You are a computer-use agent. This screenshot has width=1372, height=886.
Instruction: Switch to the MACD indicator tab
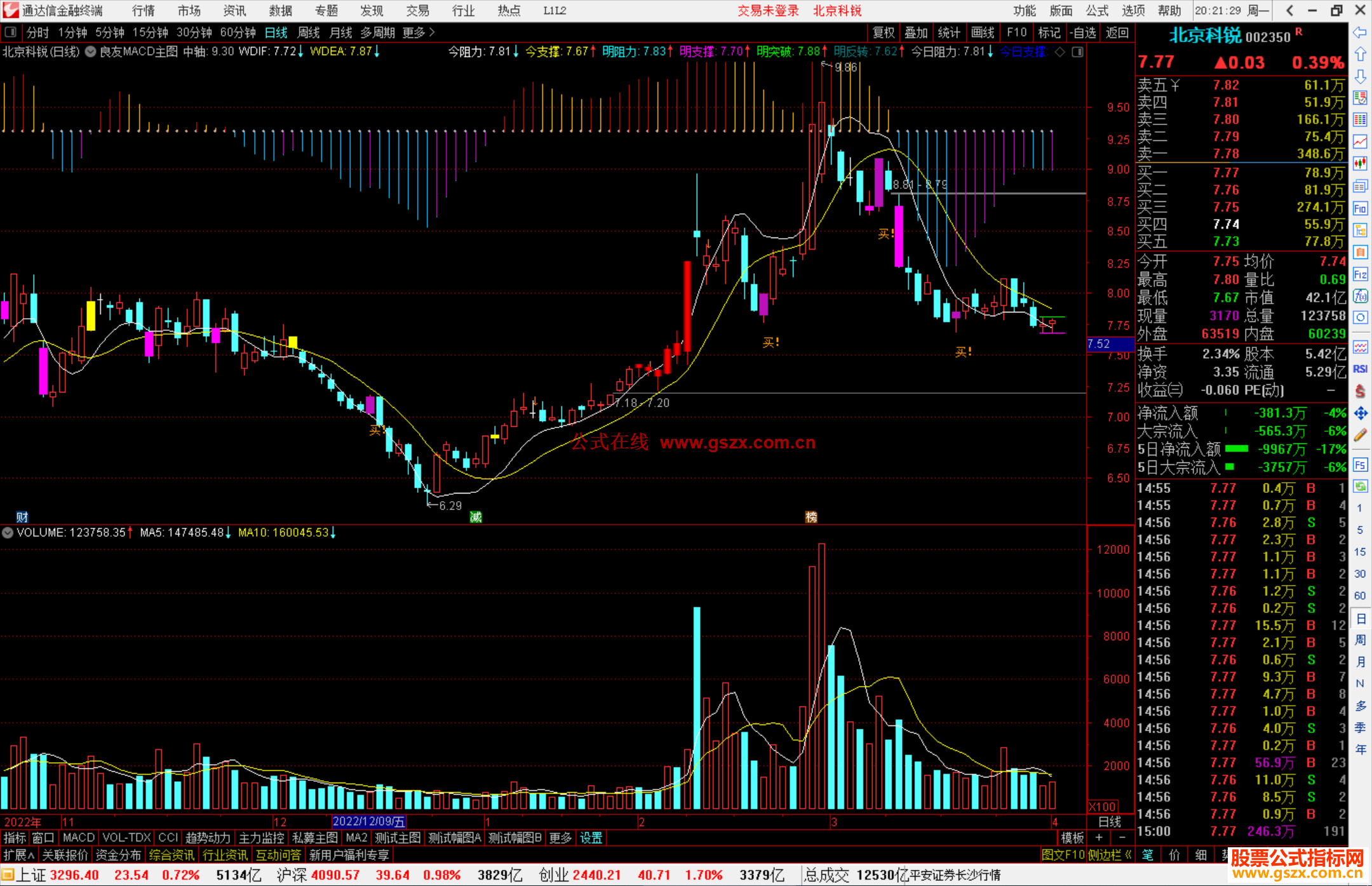79,838
